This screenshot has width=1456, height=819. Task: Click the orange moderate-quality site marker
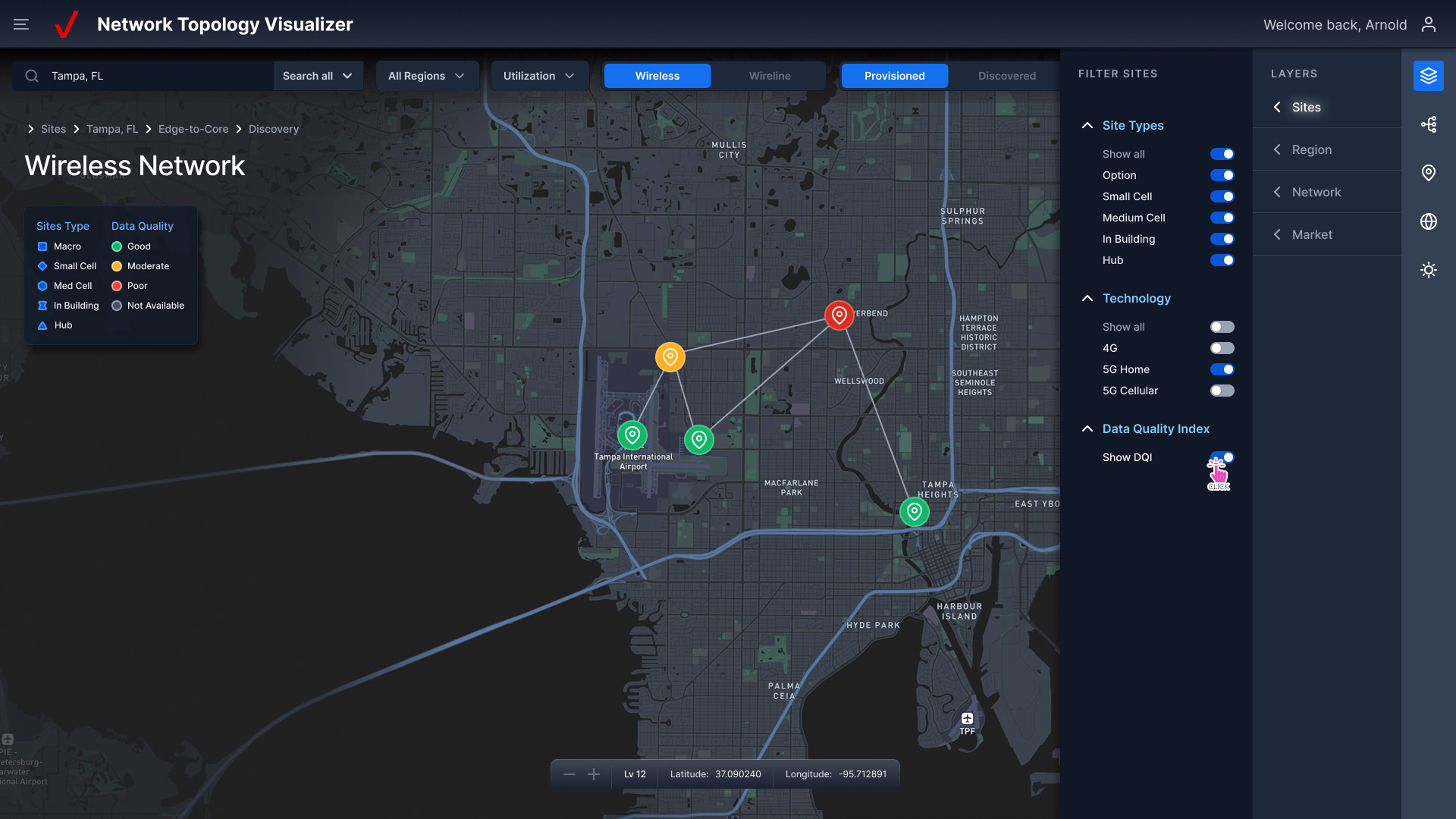point(670,357)
